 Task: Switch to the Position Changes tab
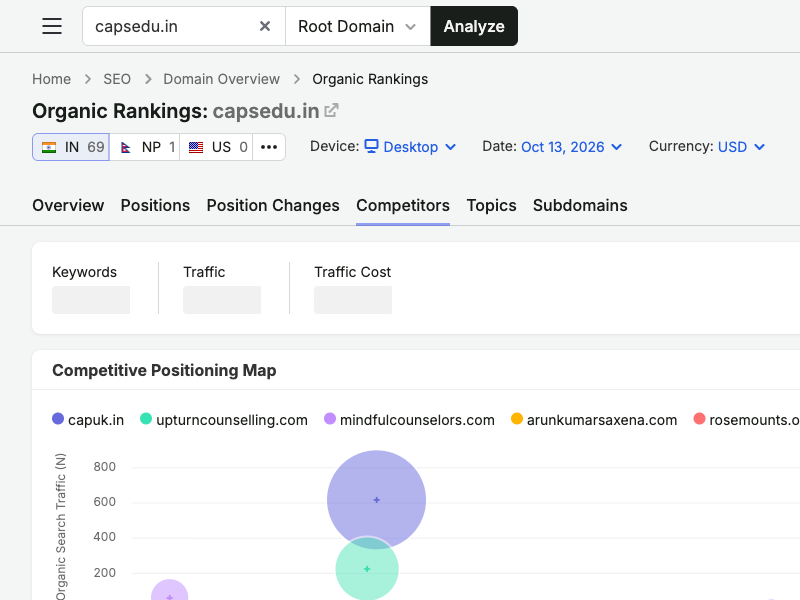pyautogui.click(x=273, y=205)
